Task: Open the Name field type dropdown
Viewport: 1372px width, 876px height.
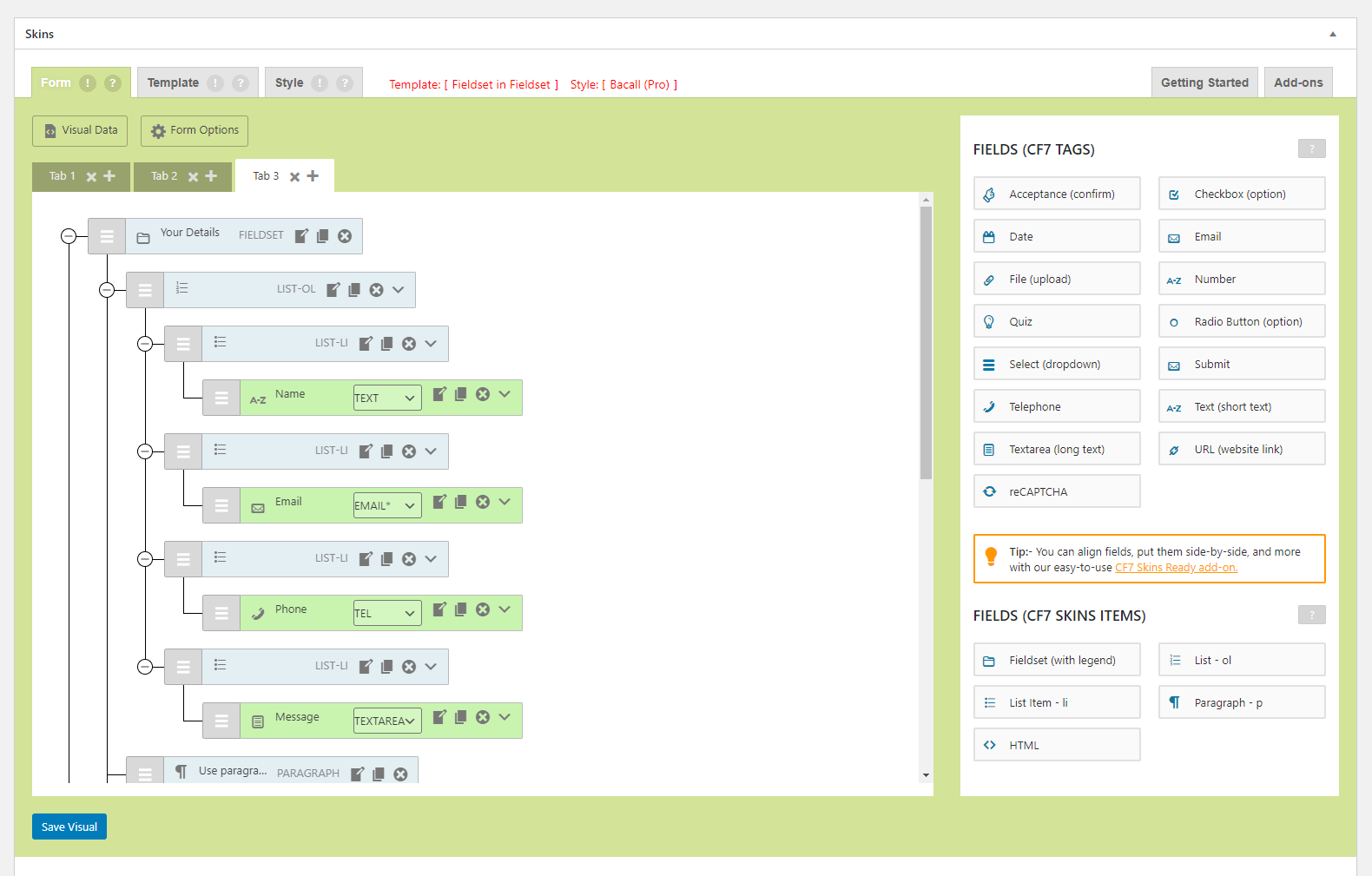Action: pyautogui.click(x=387, y=398)
